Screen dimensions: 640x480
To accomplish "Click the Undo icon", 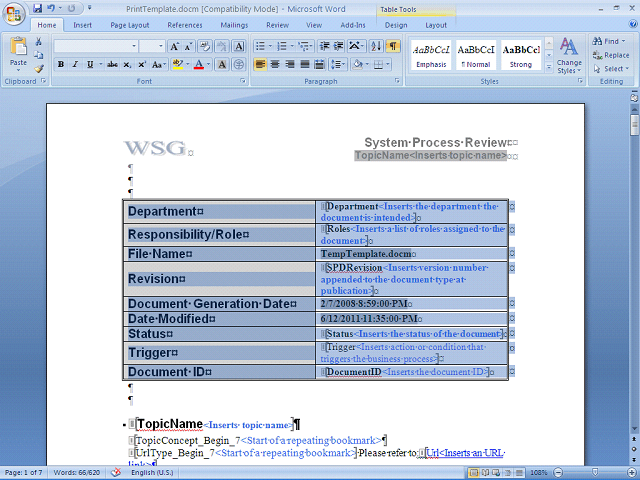I will click(51, 8).
